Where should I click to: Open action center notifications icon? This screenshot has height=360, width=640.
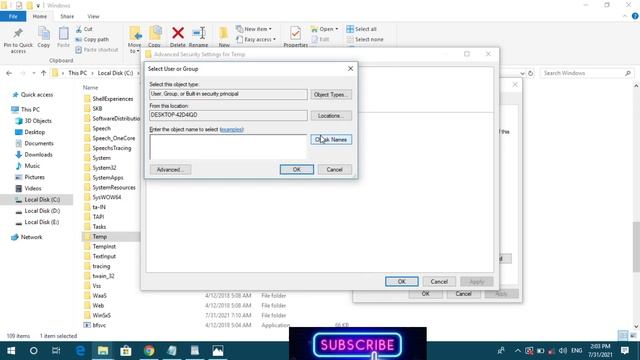pos(624,351)
